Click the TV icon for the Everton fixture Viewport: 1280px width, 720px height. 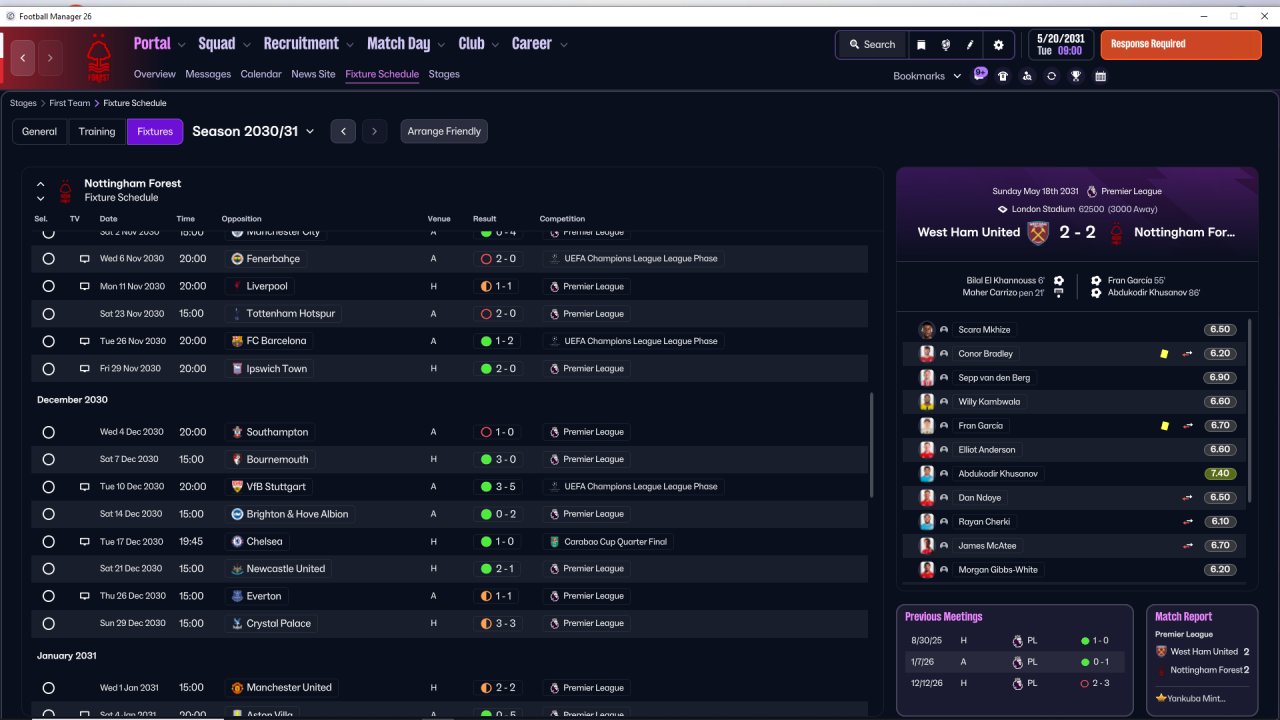coord(85,596)
